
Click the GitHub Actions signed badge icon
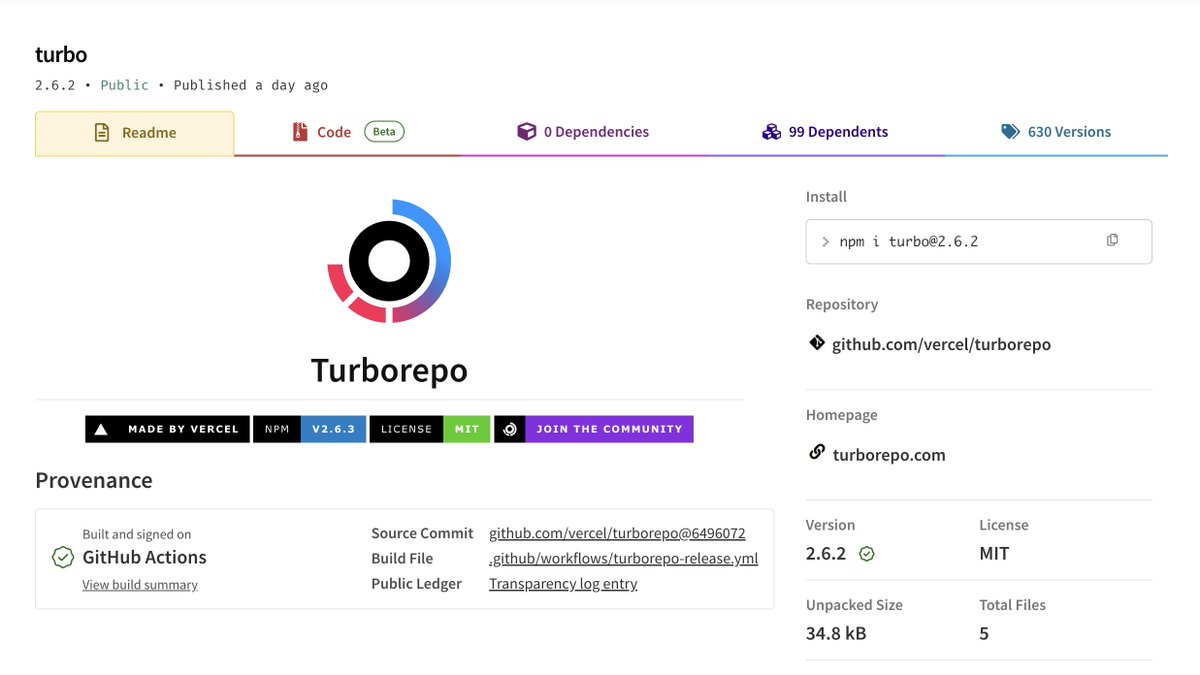[63, 558]
